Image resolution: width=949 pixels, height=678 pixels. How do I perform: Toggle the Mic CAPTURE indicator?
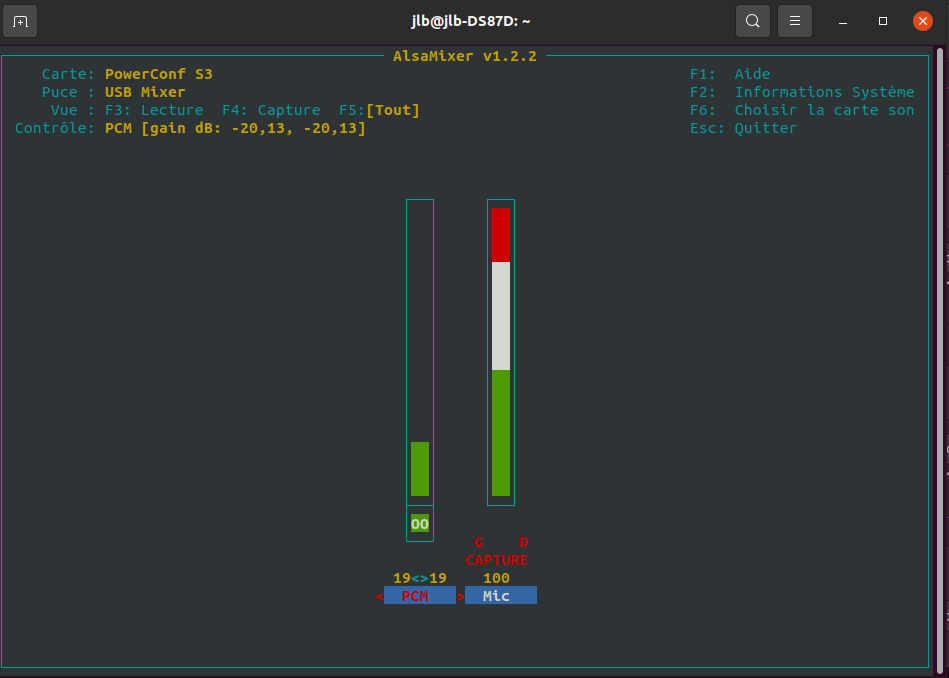tap(497, 560)
